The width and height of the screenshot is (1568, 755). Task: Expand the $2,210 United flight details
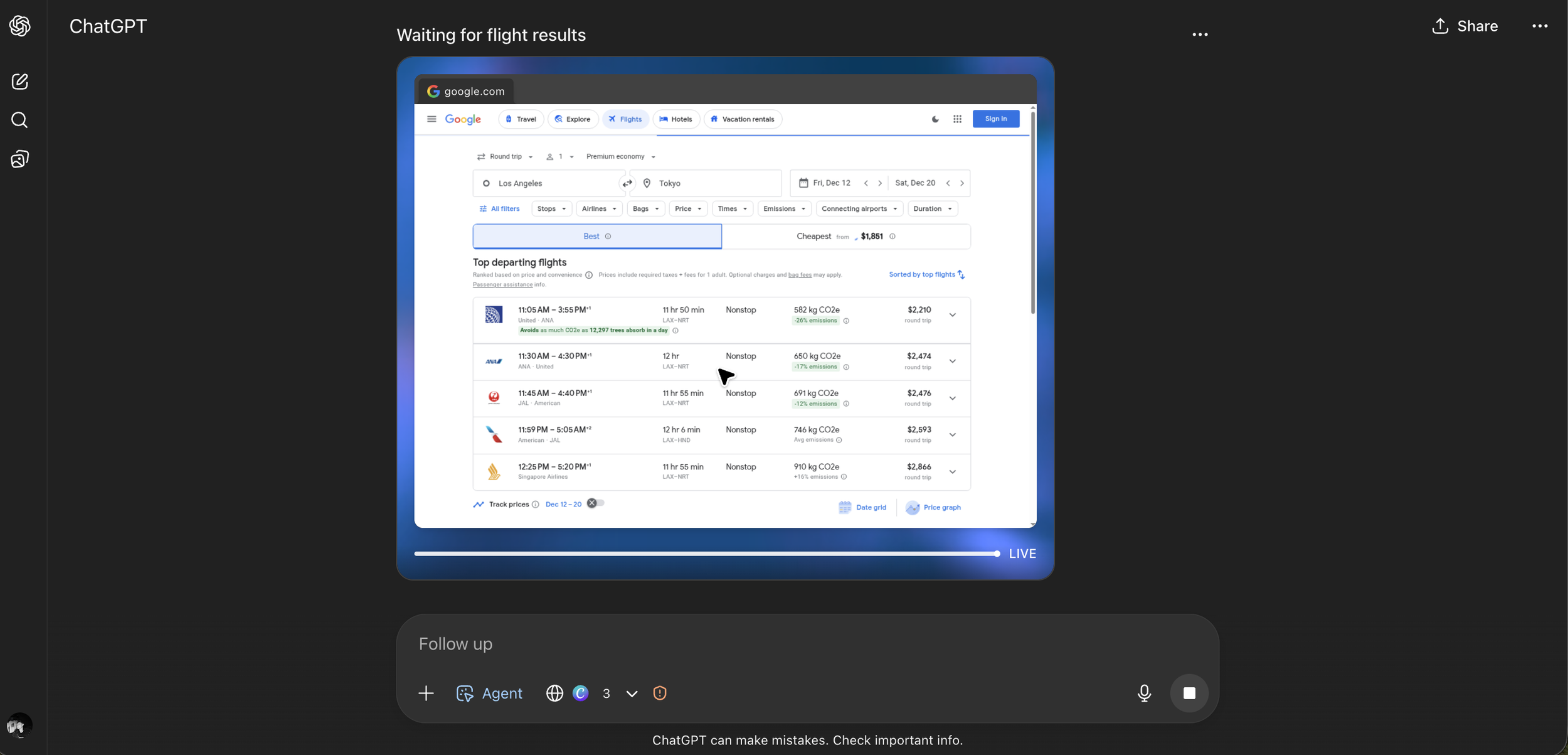pos(952,315)
